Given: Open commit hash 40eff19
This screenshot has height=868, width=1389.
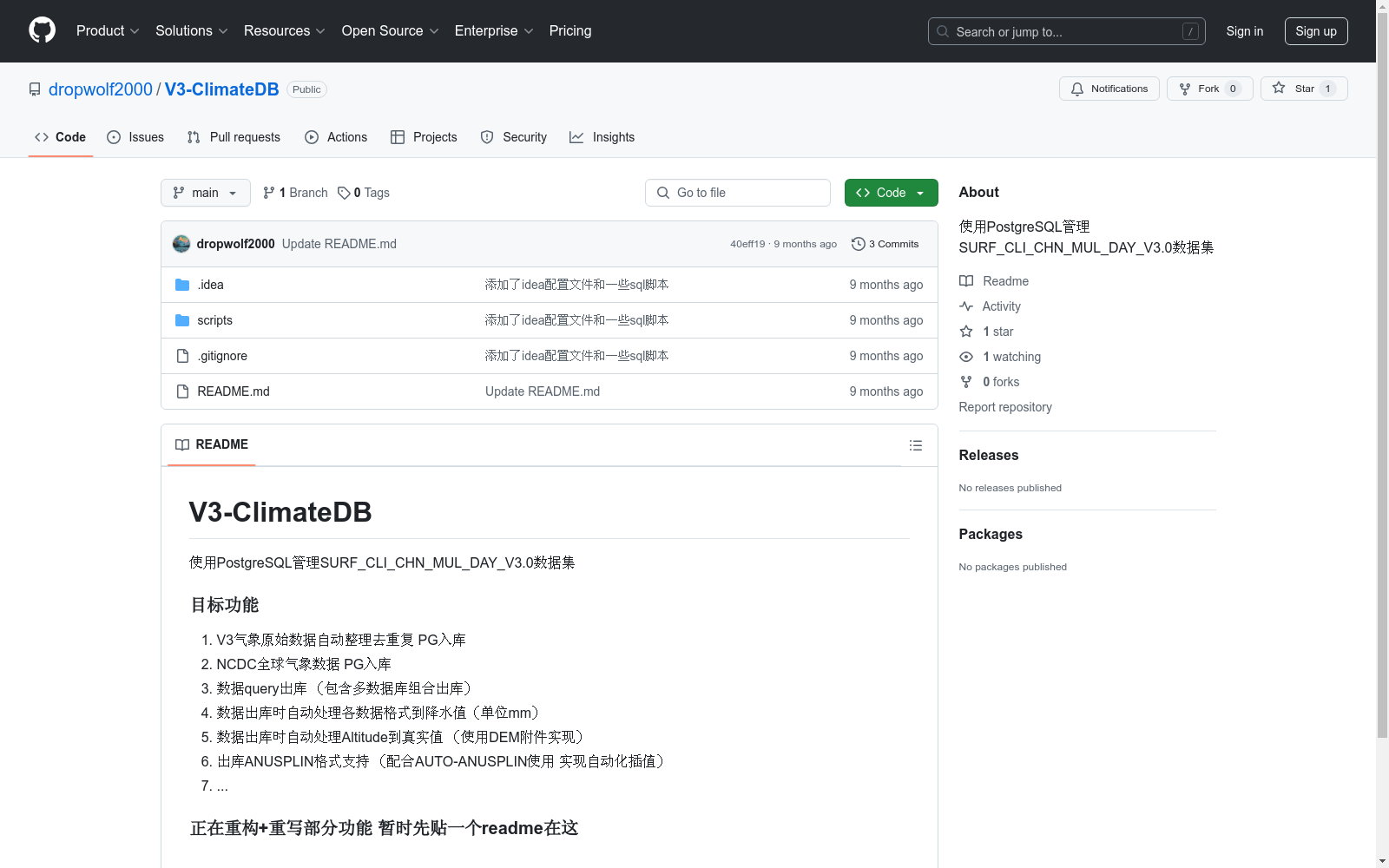Looking at the screenshot, I should 747,244.
